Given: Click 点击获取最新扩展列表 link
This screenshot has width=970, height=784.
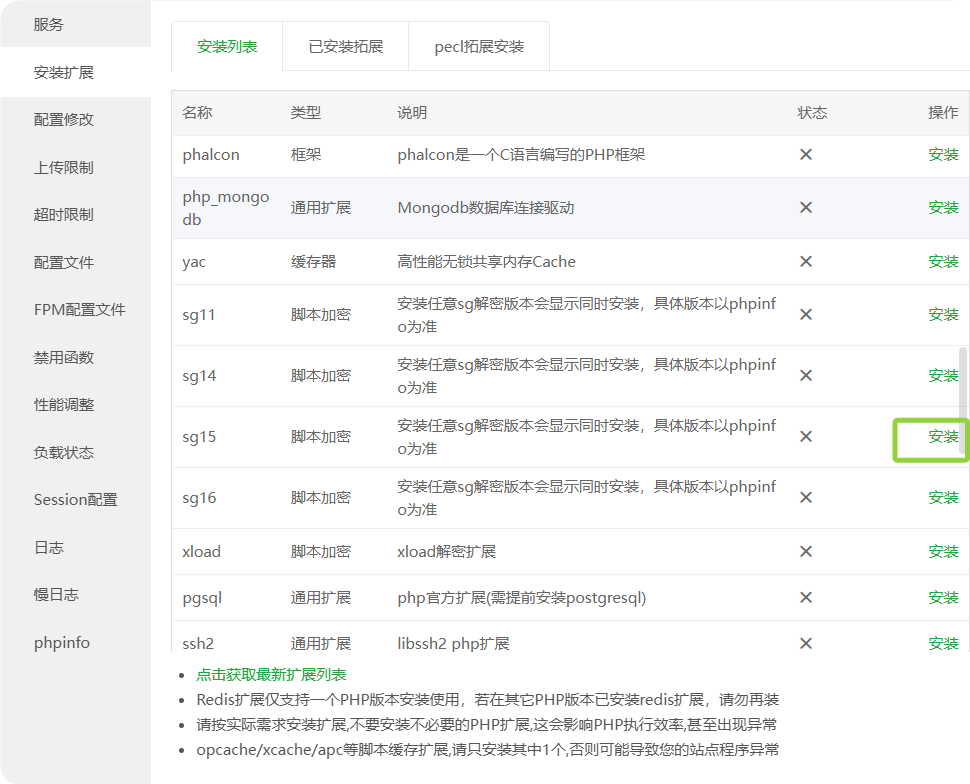Looking at the screenshot, I should [x=271, y=675].
